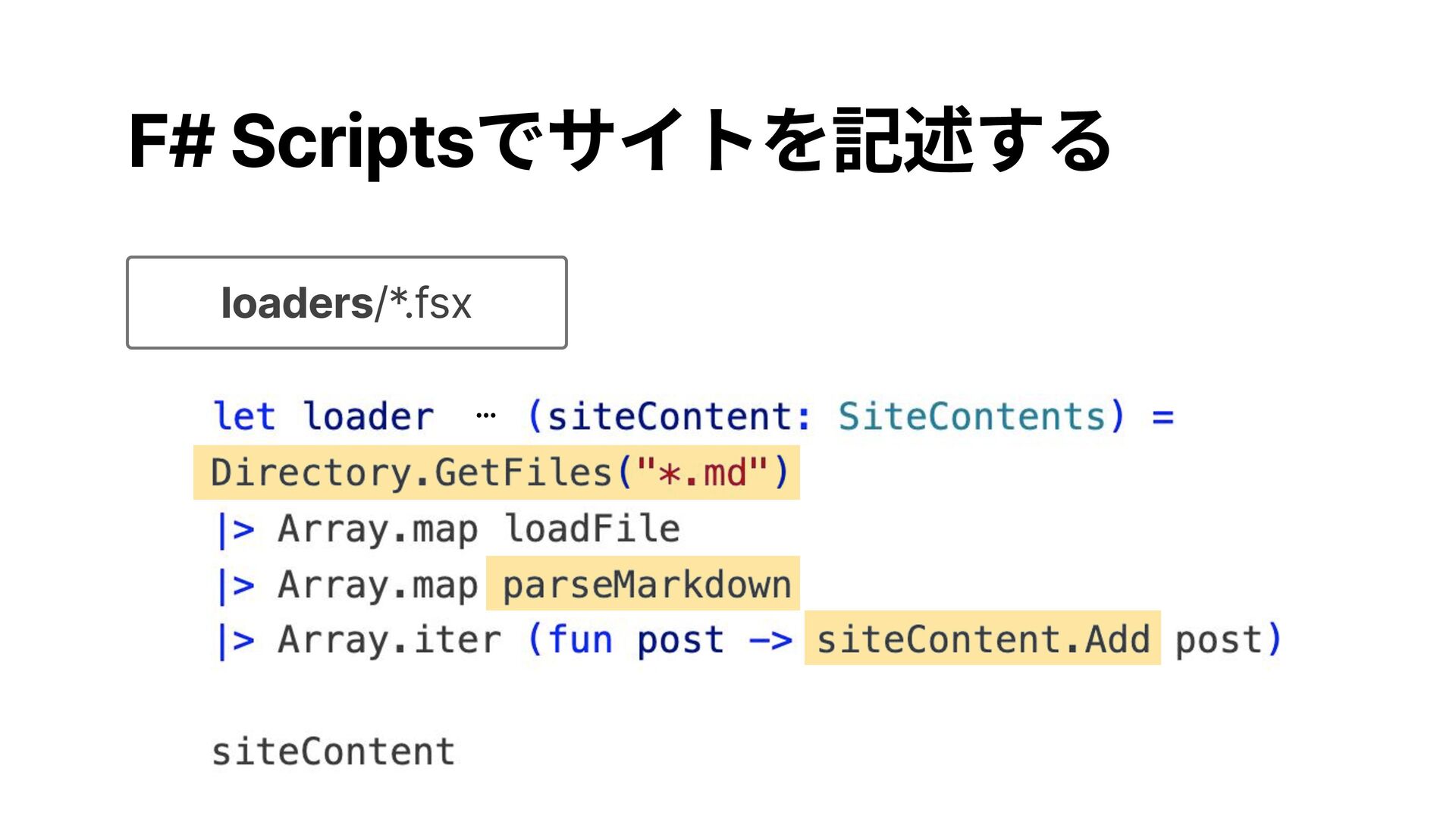
Task: Click the loadFile function name
Action: pos(592,529)
